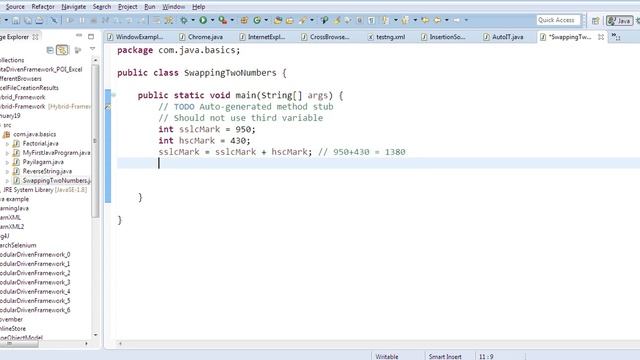Fold the main method in editor gutter

(113, 95)
